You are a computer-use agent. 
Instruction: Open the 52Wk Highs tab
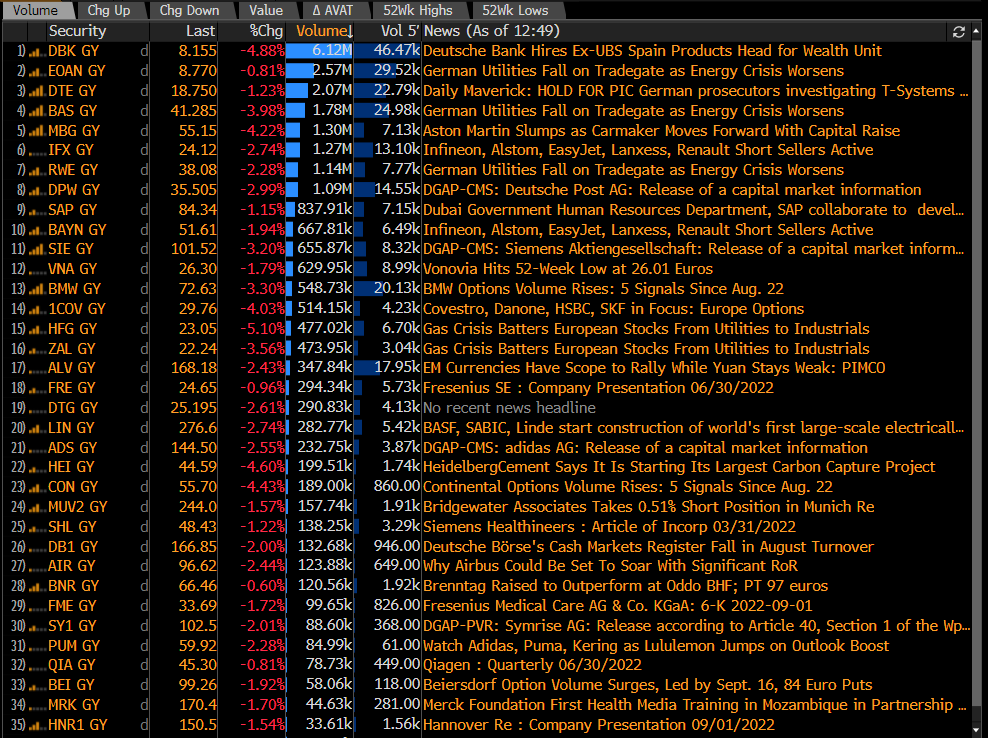click(x=418, y=10)
